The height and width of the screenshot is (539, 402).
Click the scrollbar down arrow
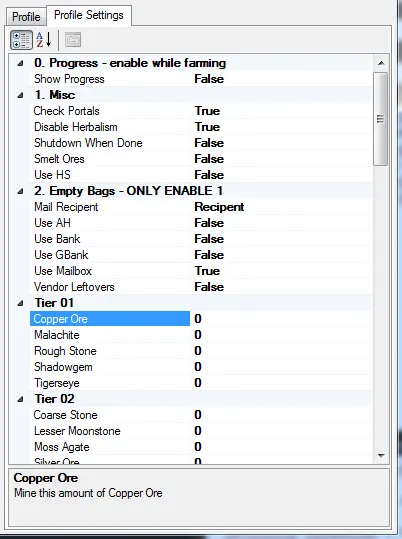[381, 455]
